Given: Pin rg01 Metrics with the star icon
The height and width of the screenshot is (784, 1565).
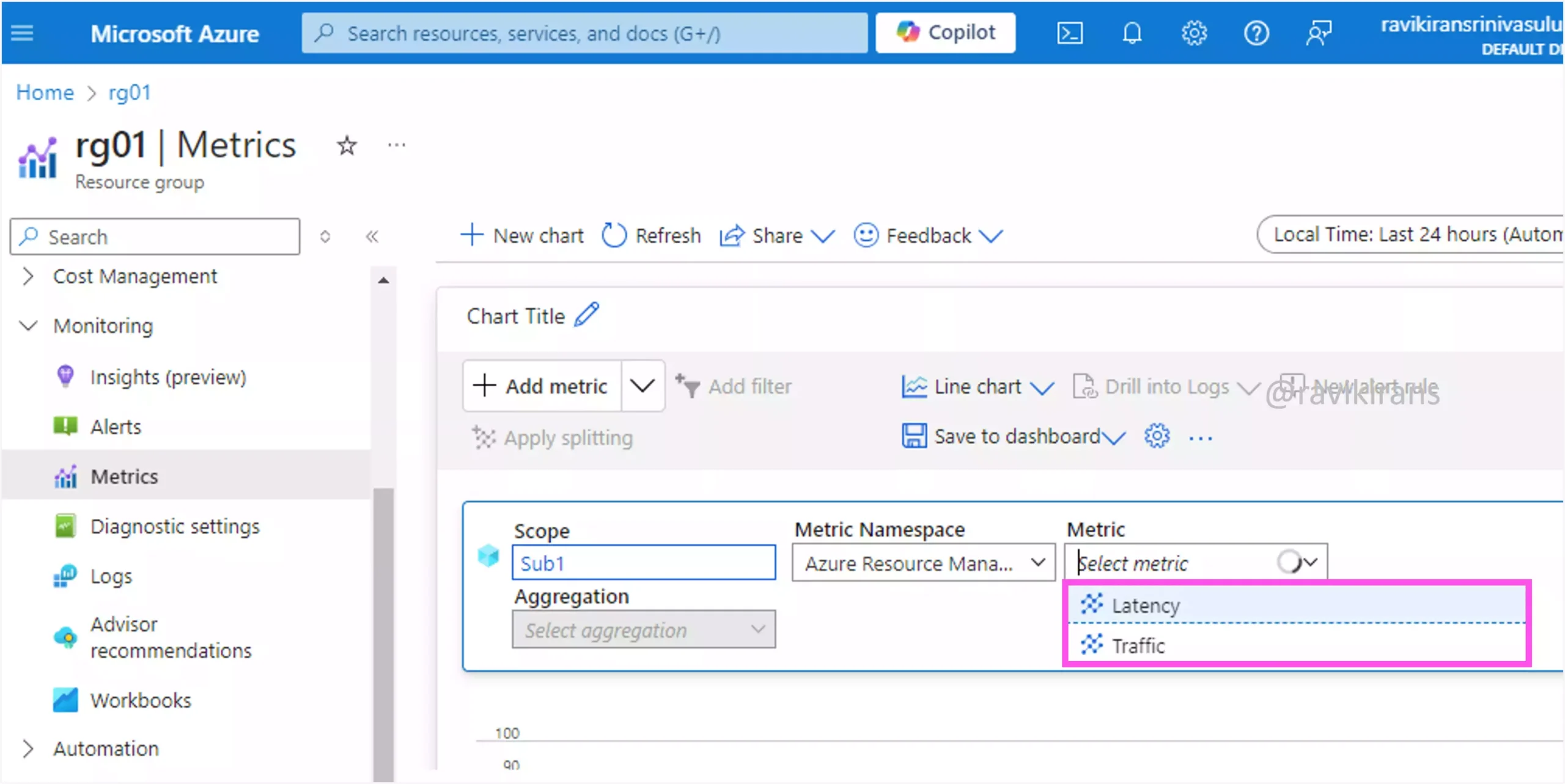Looking at the screenshot, I should [347, 145].
